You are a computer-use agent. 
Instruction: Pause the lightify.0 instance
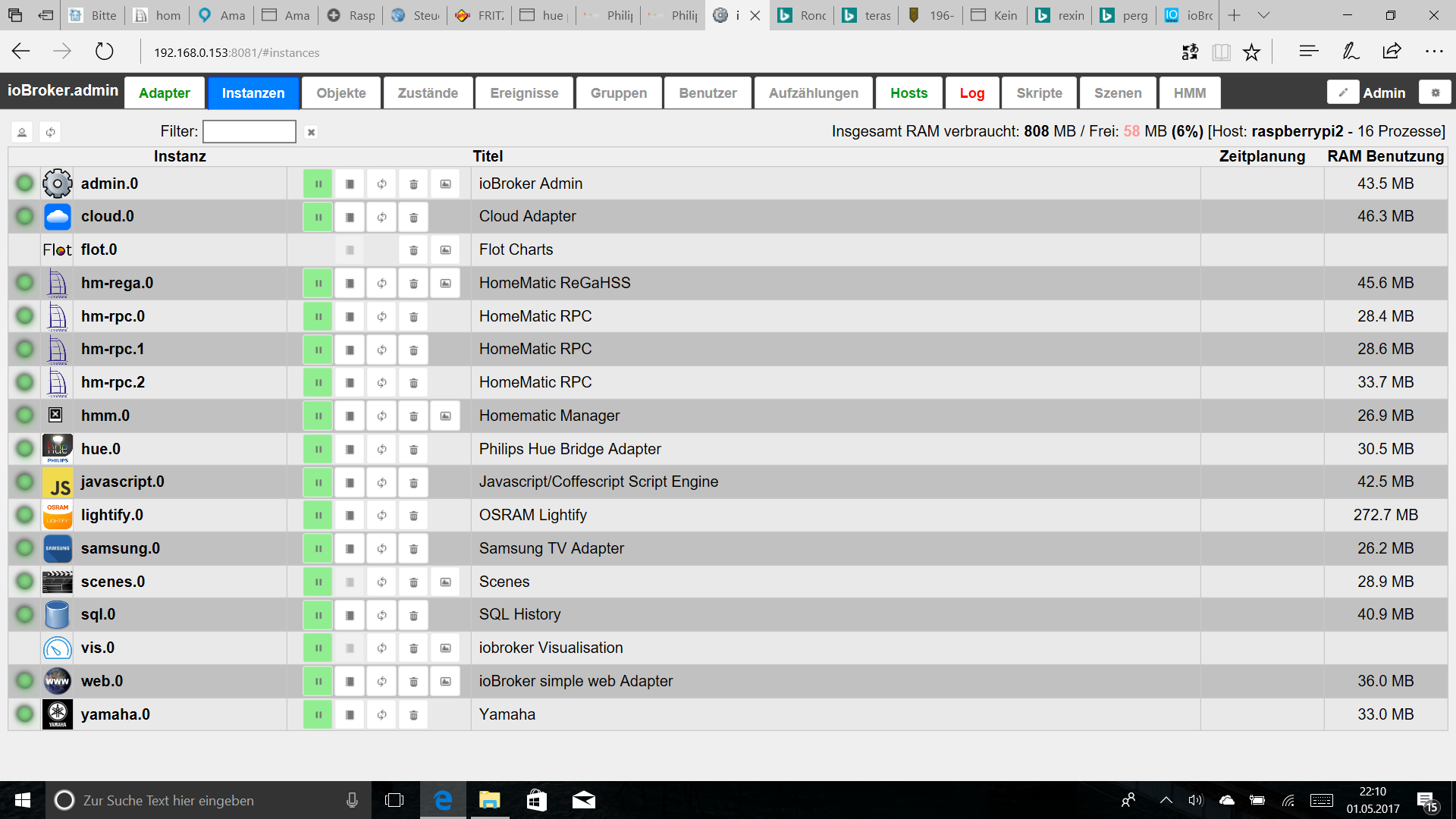(x=318, y=516)
